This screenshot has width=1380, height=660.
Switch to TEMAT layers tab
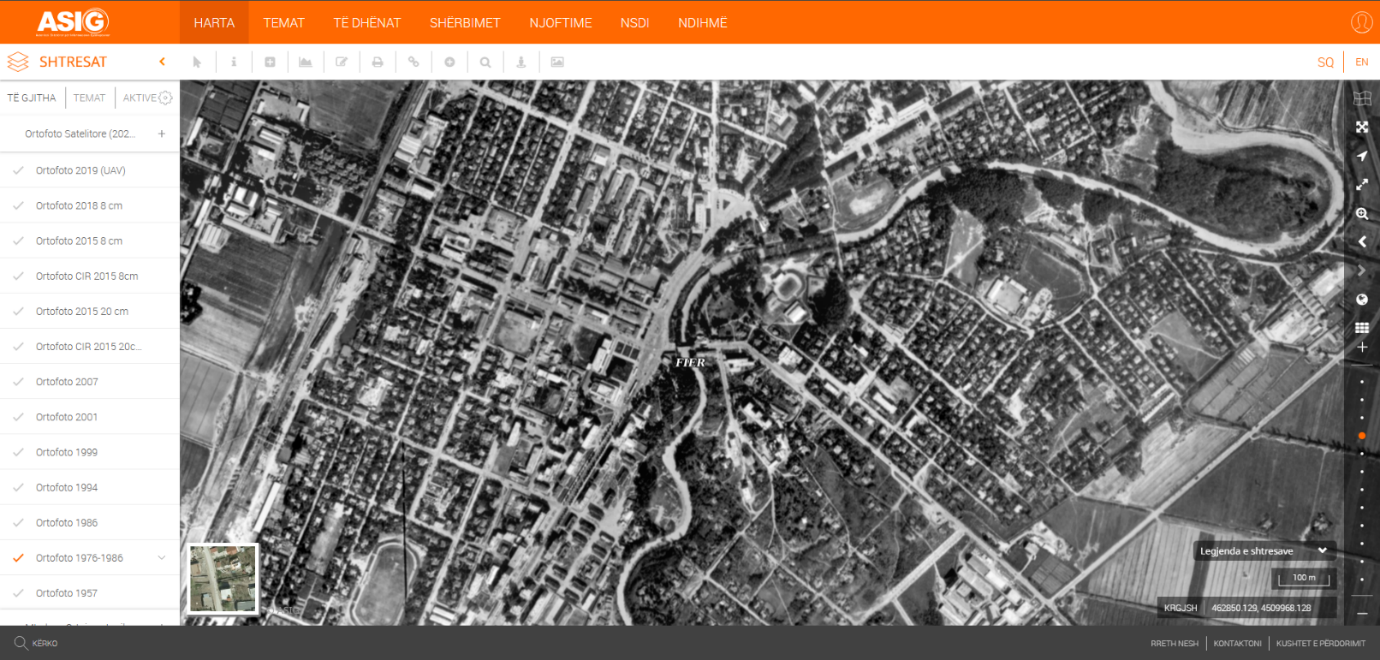tap(89, 98)
